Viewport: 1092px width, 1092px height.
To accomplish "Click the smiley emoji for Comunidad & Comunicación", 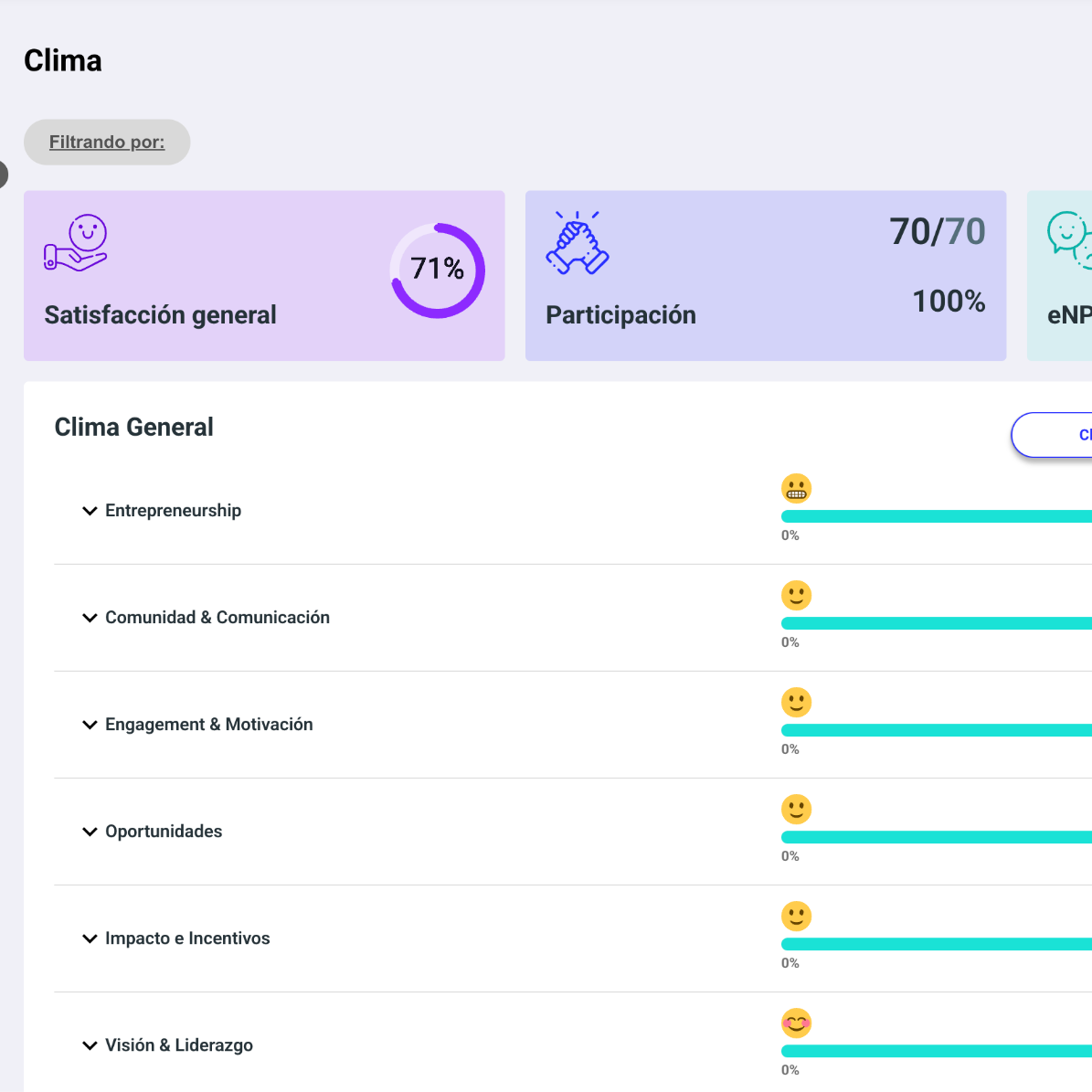I will pyautogui.click(x=796, y=596).
